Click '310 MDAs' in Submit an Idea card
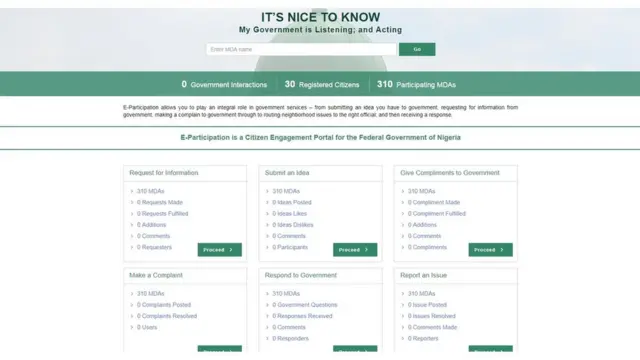 pyautogui.click(x=286, y=191)
